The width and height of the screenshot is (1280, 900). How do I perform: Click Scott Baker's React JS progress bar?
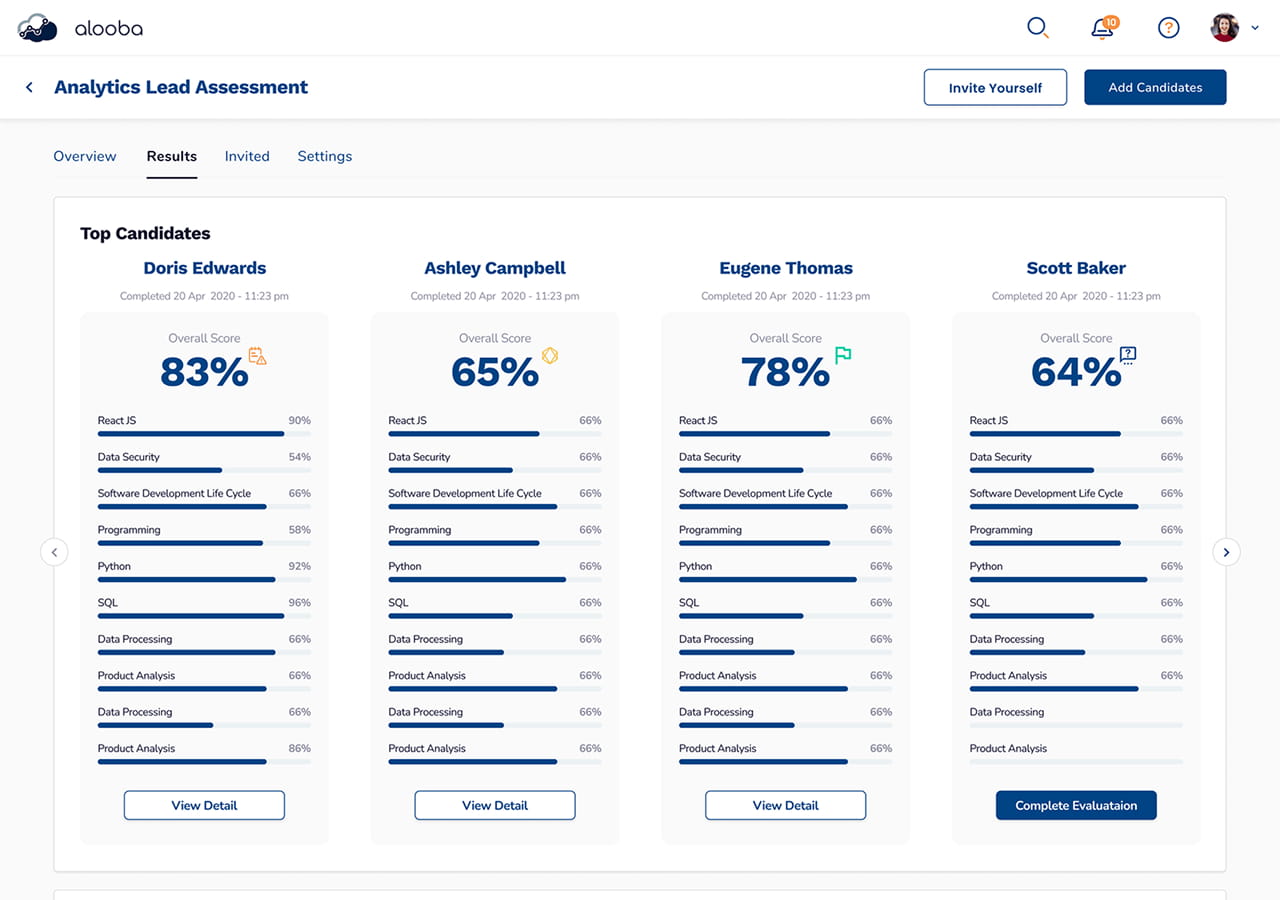(1076, 434)
